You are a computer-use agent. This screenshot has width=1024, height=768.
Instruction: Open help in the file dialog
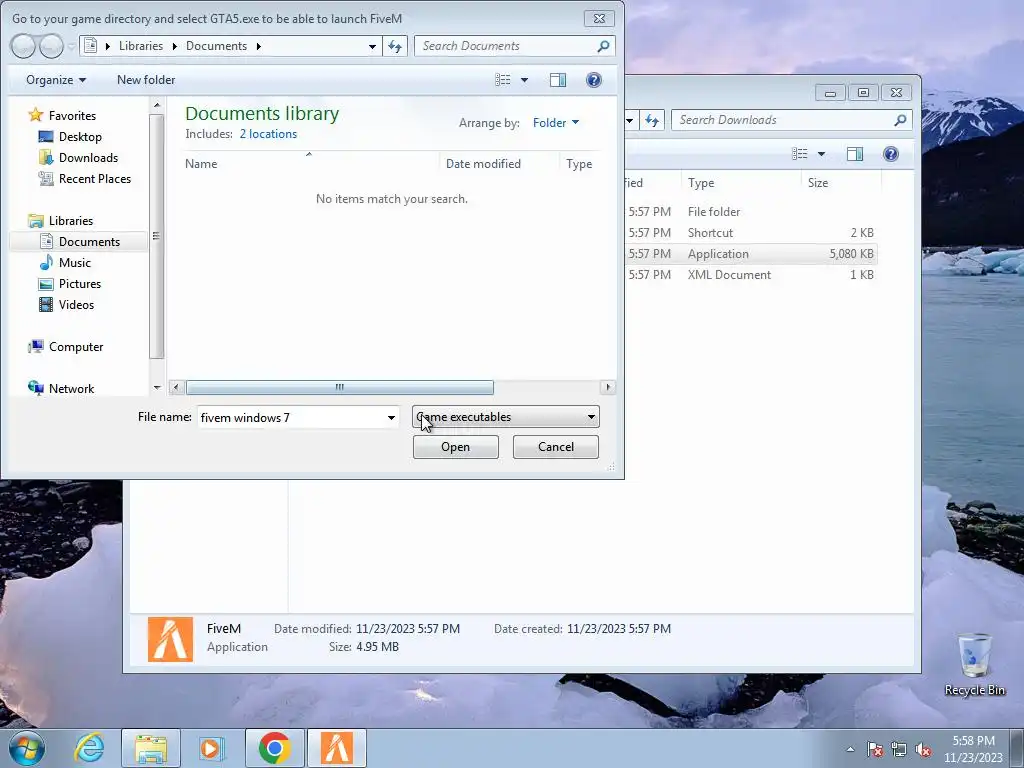coord(594,80)
